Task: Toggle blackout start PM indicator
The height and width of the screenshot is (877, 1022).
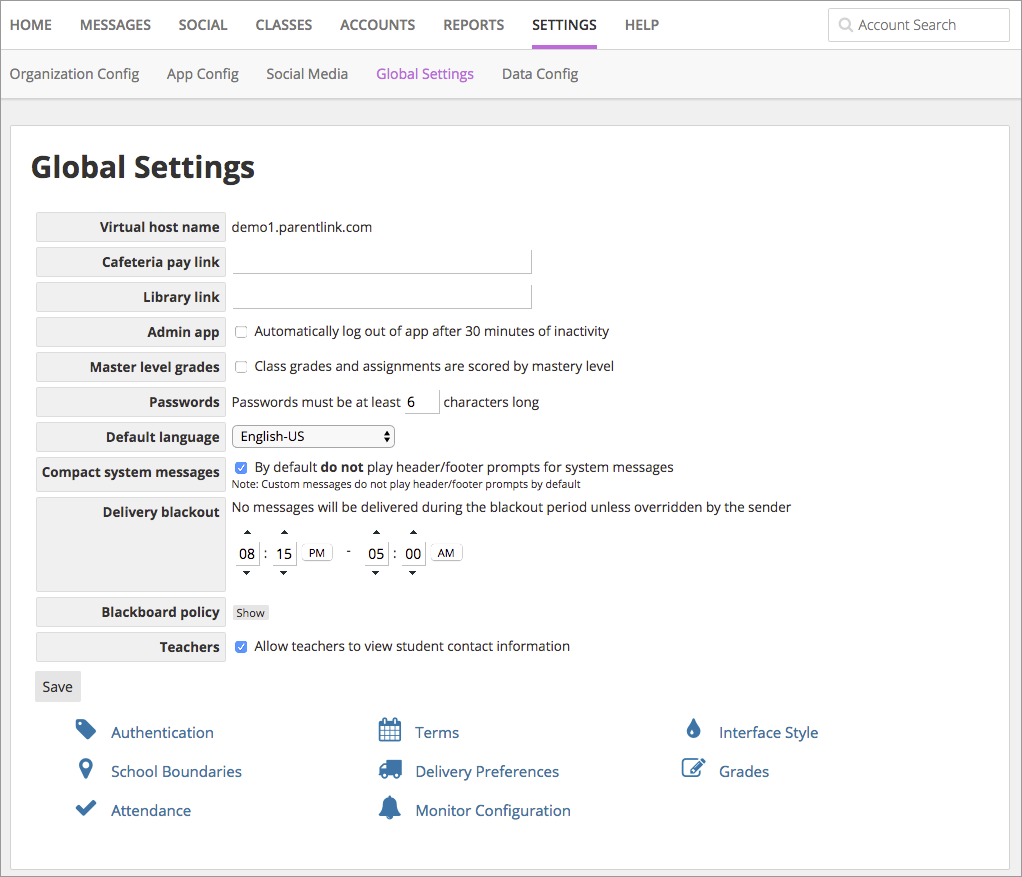Action: [x=317, y=553]
